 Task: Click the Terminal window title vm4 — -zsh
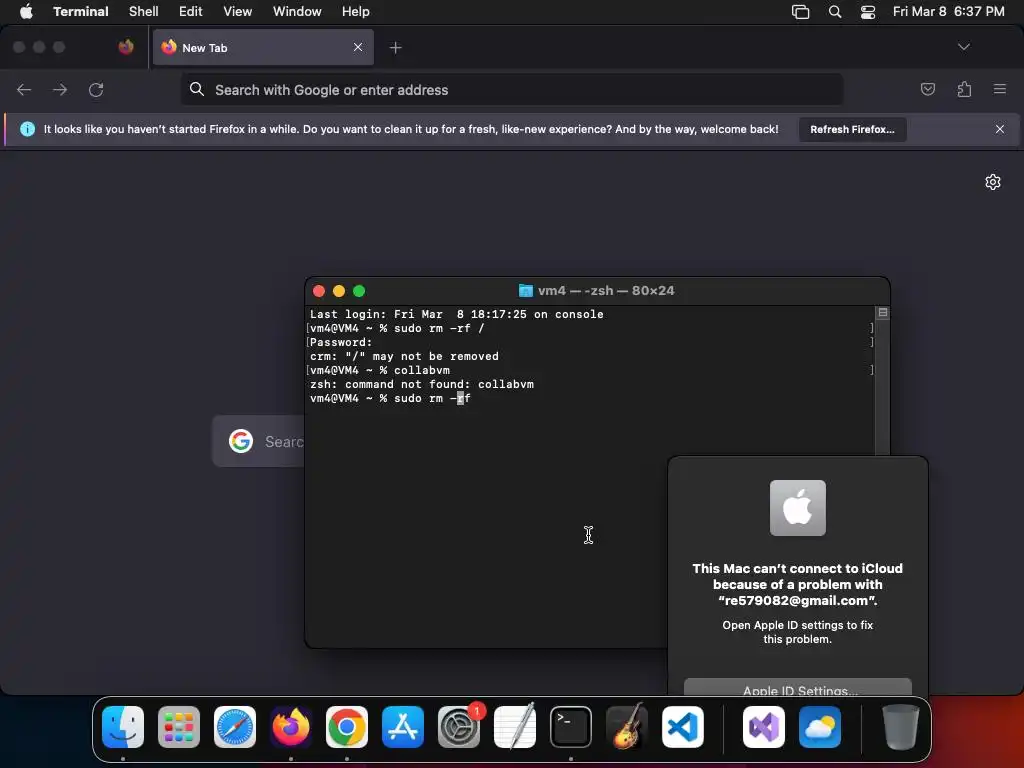(x=596, y=291)
